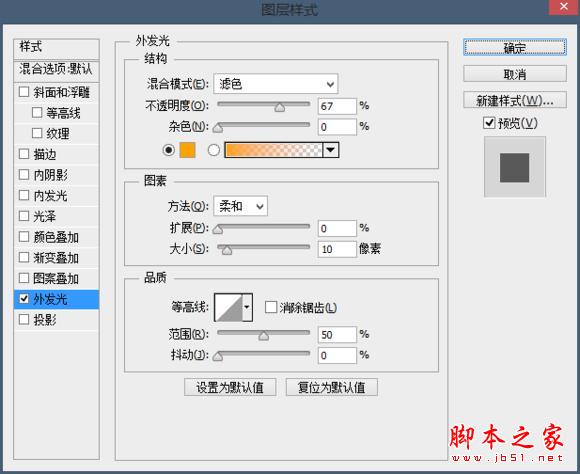Select the gradient radio button
The height and width of the screenshot is (474, 580).
[213, 150]
